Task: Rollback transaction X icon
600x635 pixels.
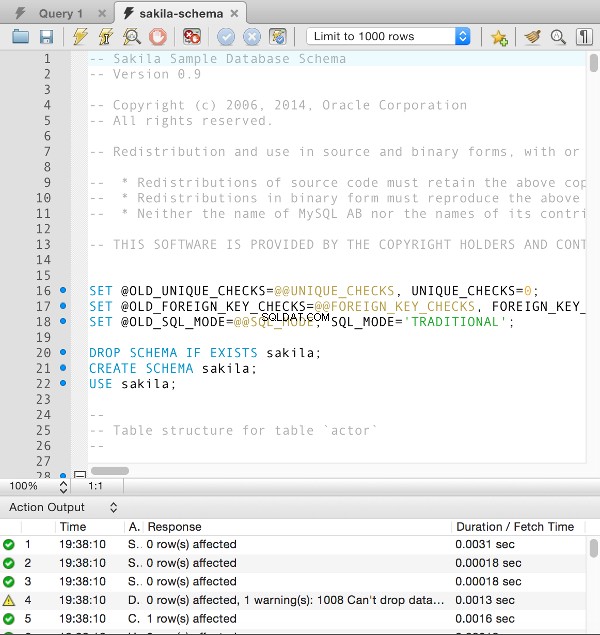Action: click(x=252, y=37)
